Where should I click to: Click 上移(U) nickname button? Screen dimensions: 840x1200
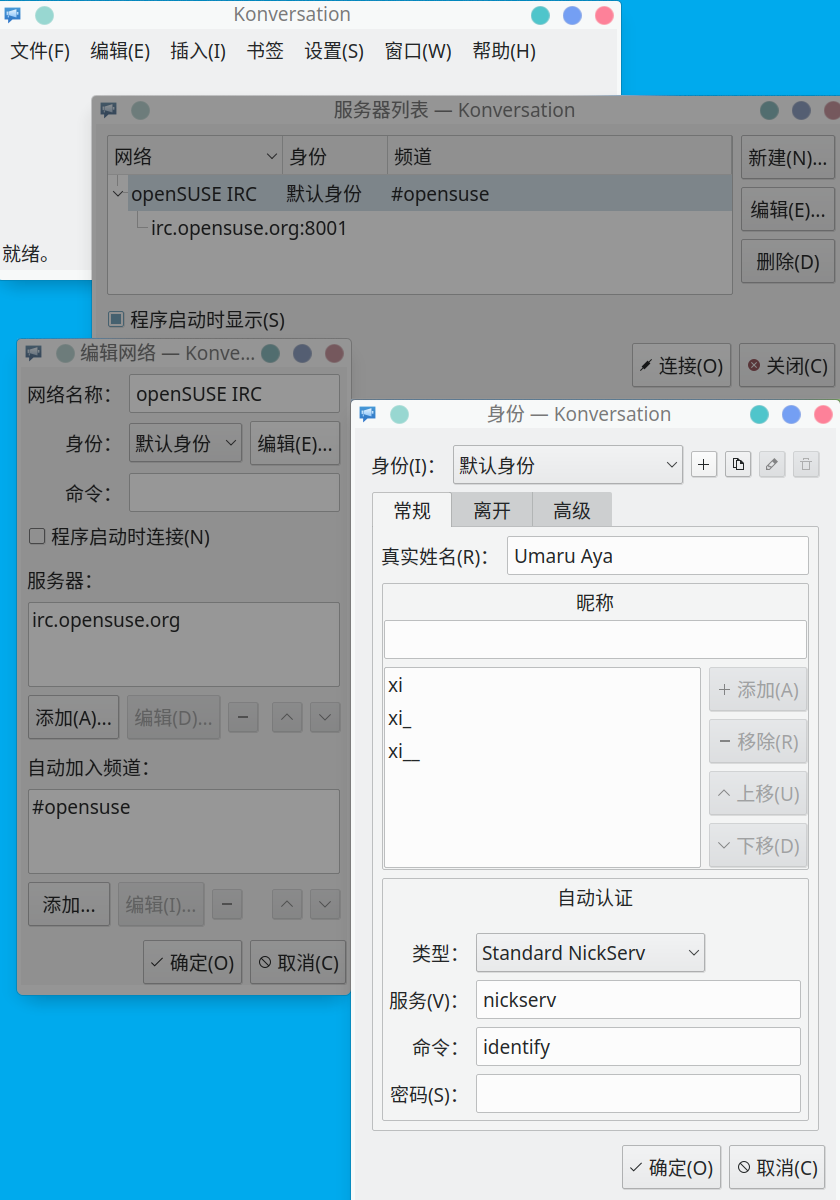click(x=758, y=794)
